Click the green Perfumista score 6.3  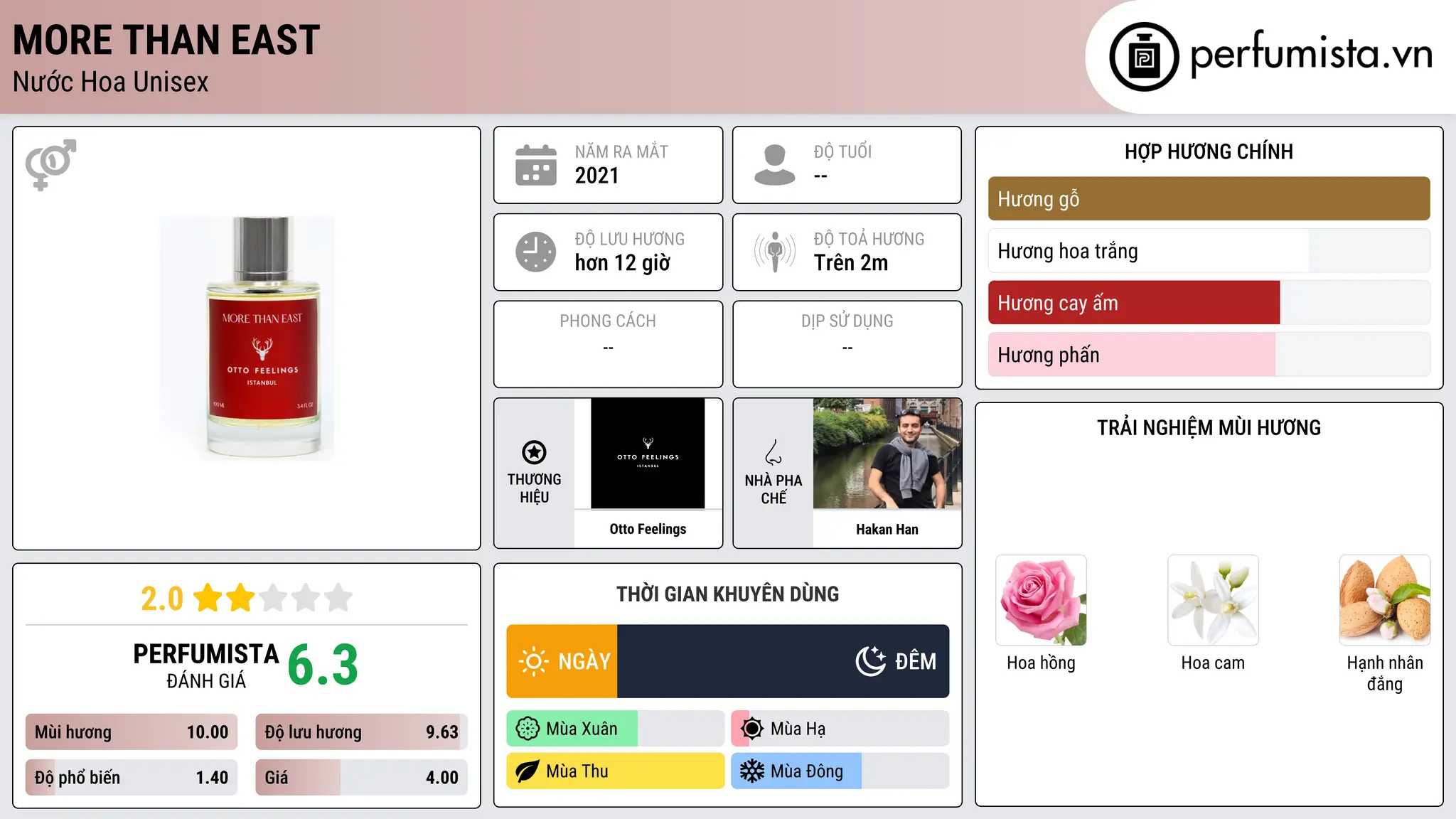[x=323, y=665]
